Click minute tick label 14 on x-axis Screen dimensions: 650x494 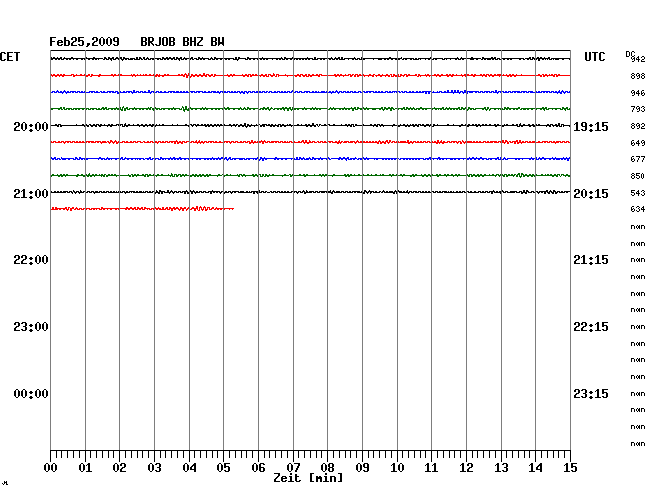(x=535, y=468)
